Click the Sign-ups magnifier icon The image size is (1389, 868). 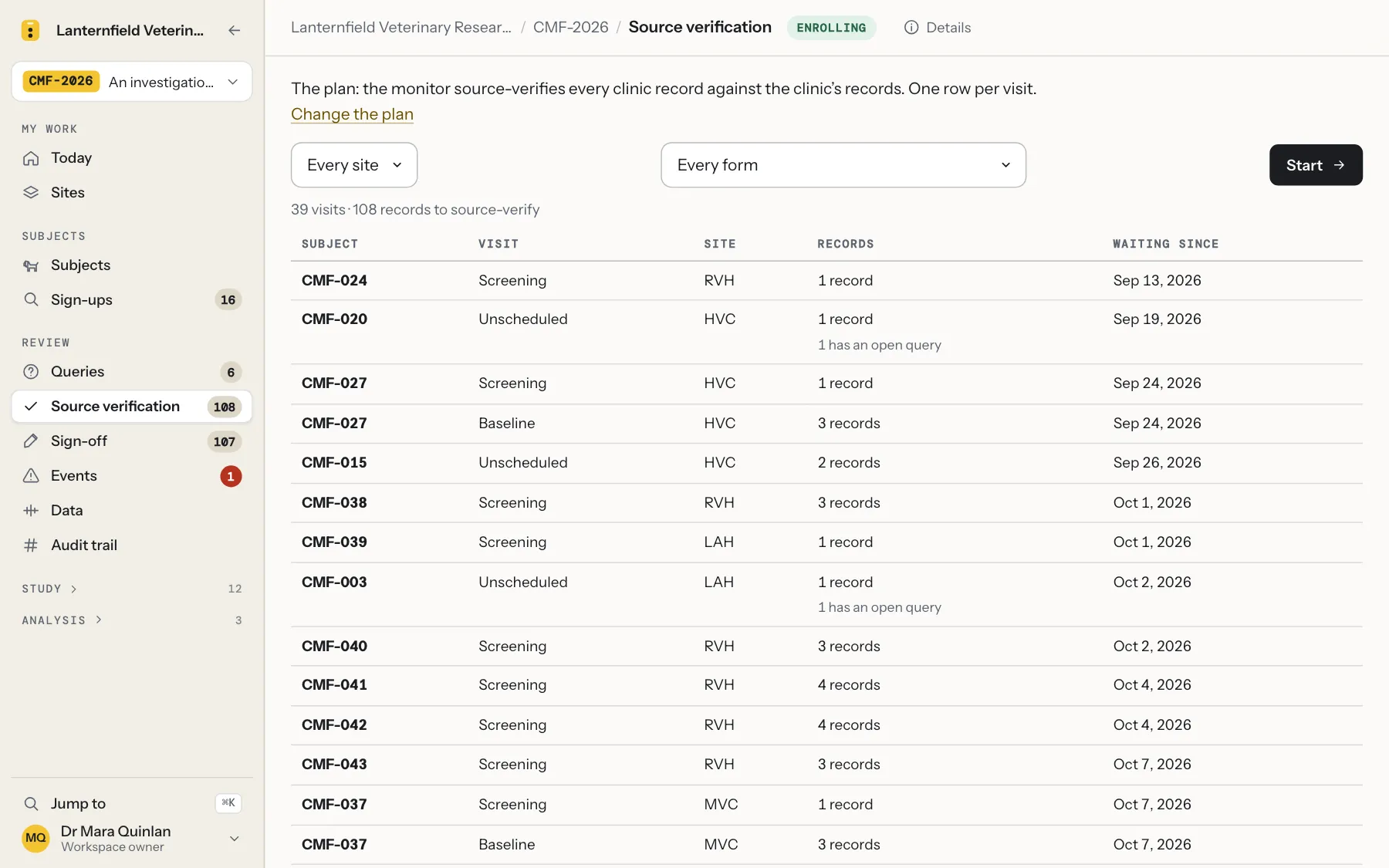pyautogui.click(x=31, y=300)
